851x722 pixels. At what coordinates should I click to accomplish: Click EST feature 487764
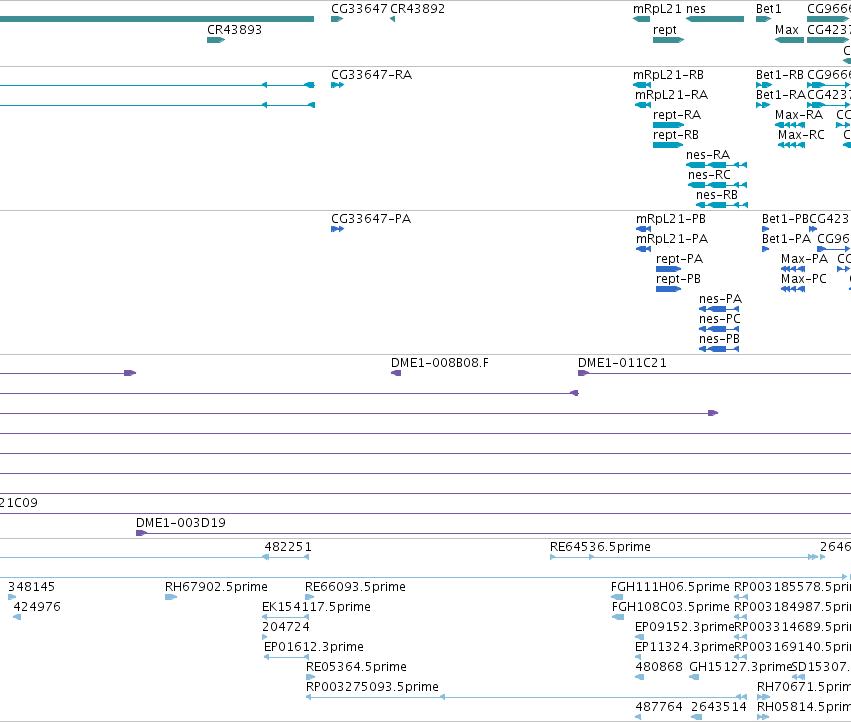click(638, 717)
